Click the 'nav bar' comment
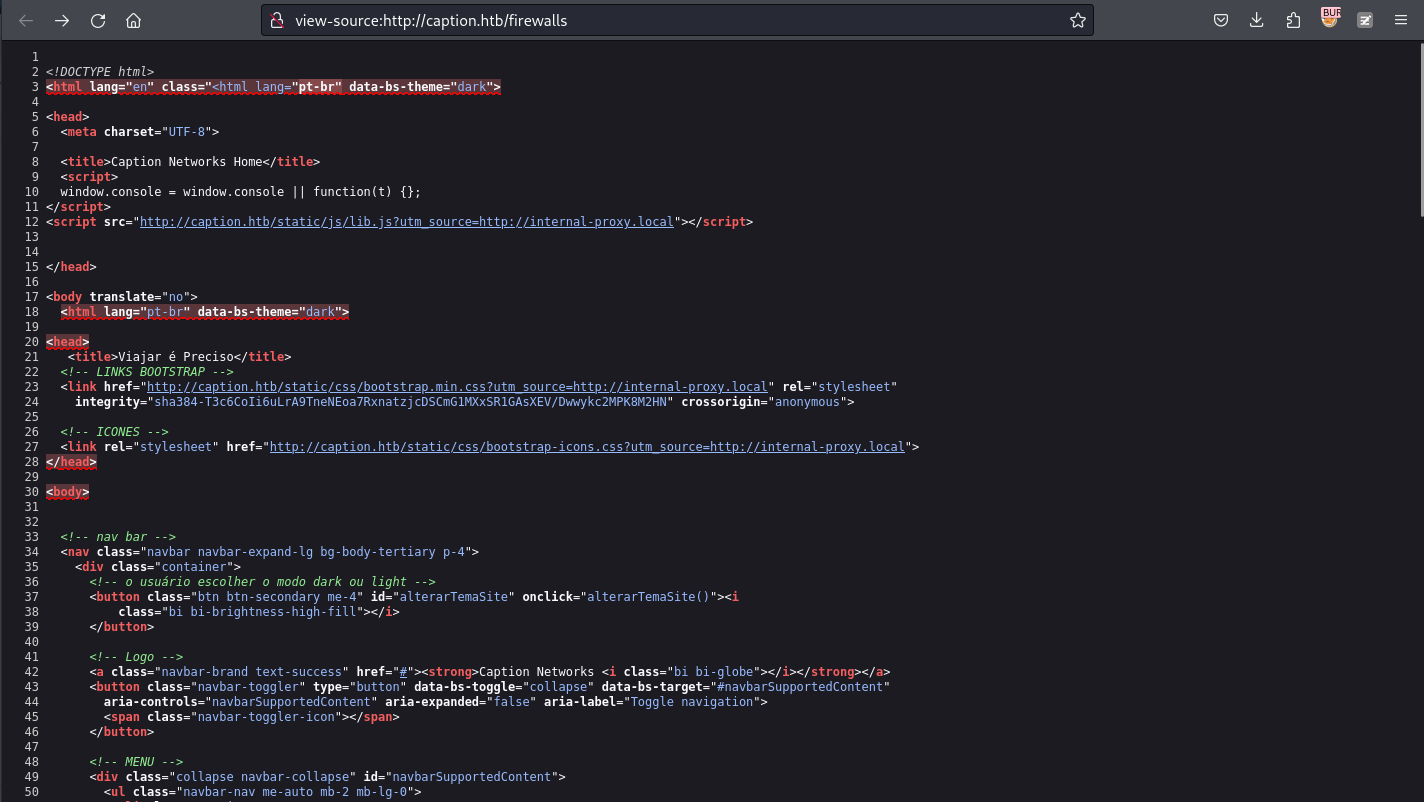The image size is (1424, 802). point(118,537)
